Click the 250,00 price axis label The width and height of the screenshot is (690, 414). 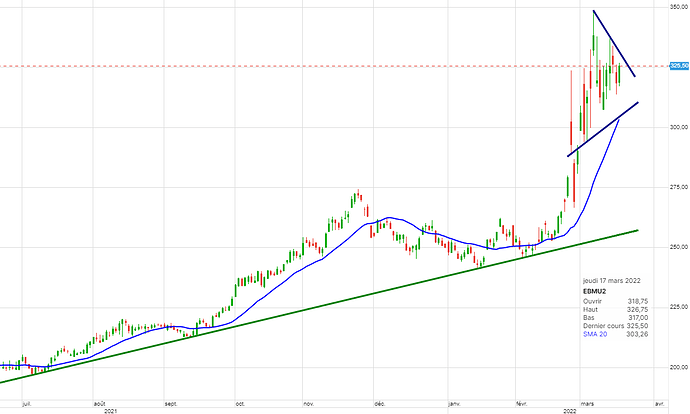click(x=679, y=247)
